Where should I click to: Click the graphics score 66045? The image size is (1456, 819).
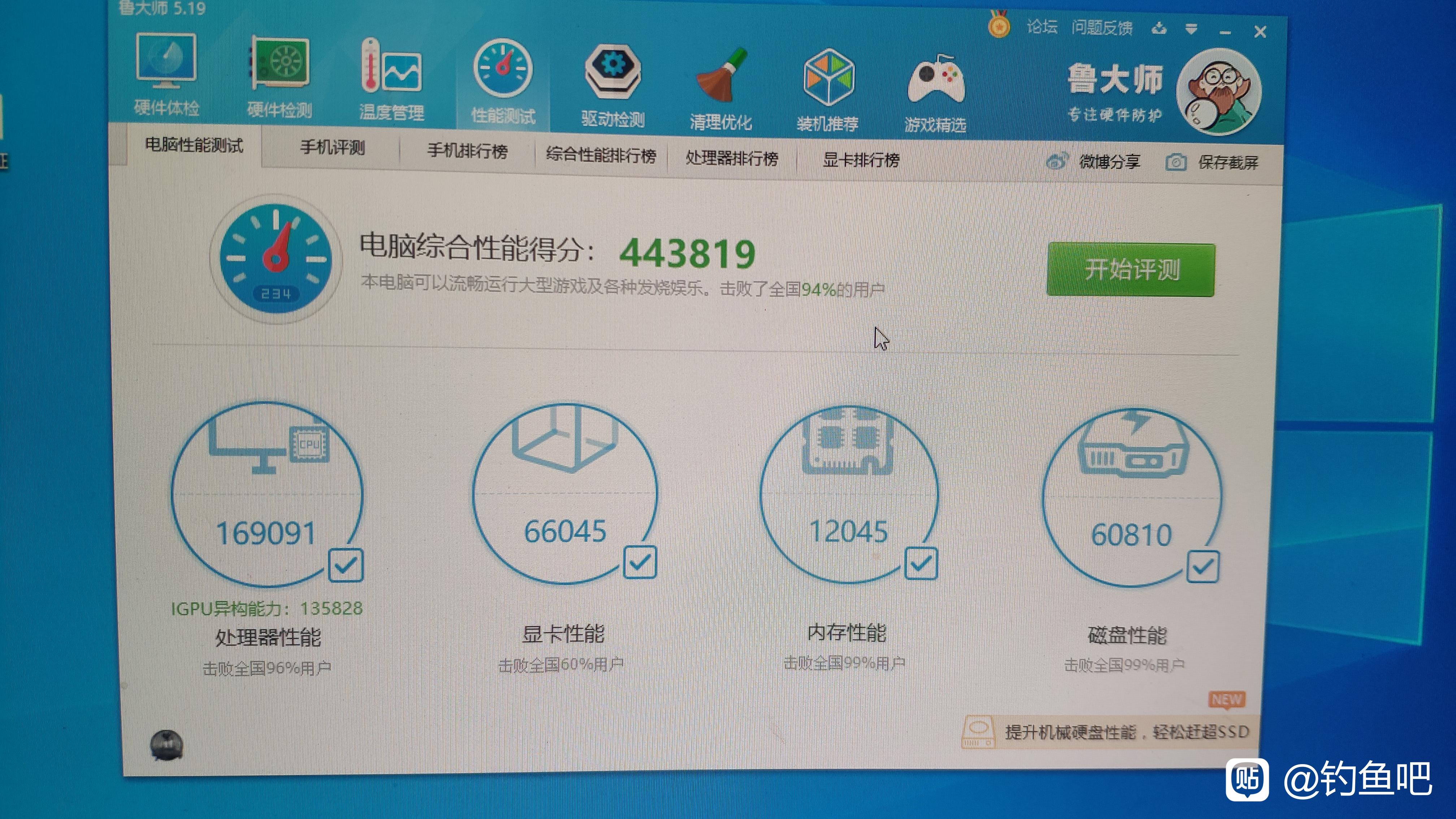565,531
